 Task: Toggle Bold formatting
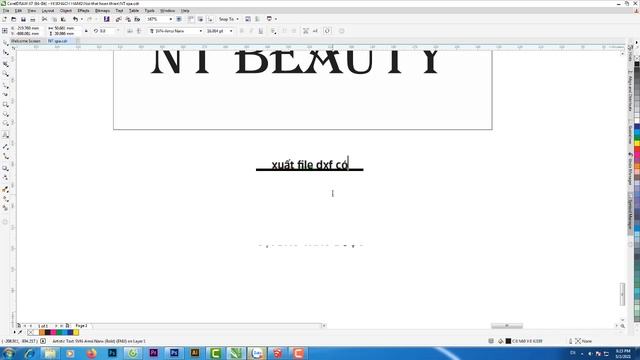coord(242,31)
